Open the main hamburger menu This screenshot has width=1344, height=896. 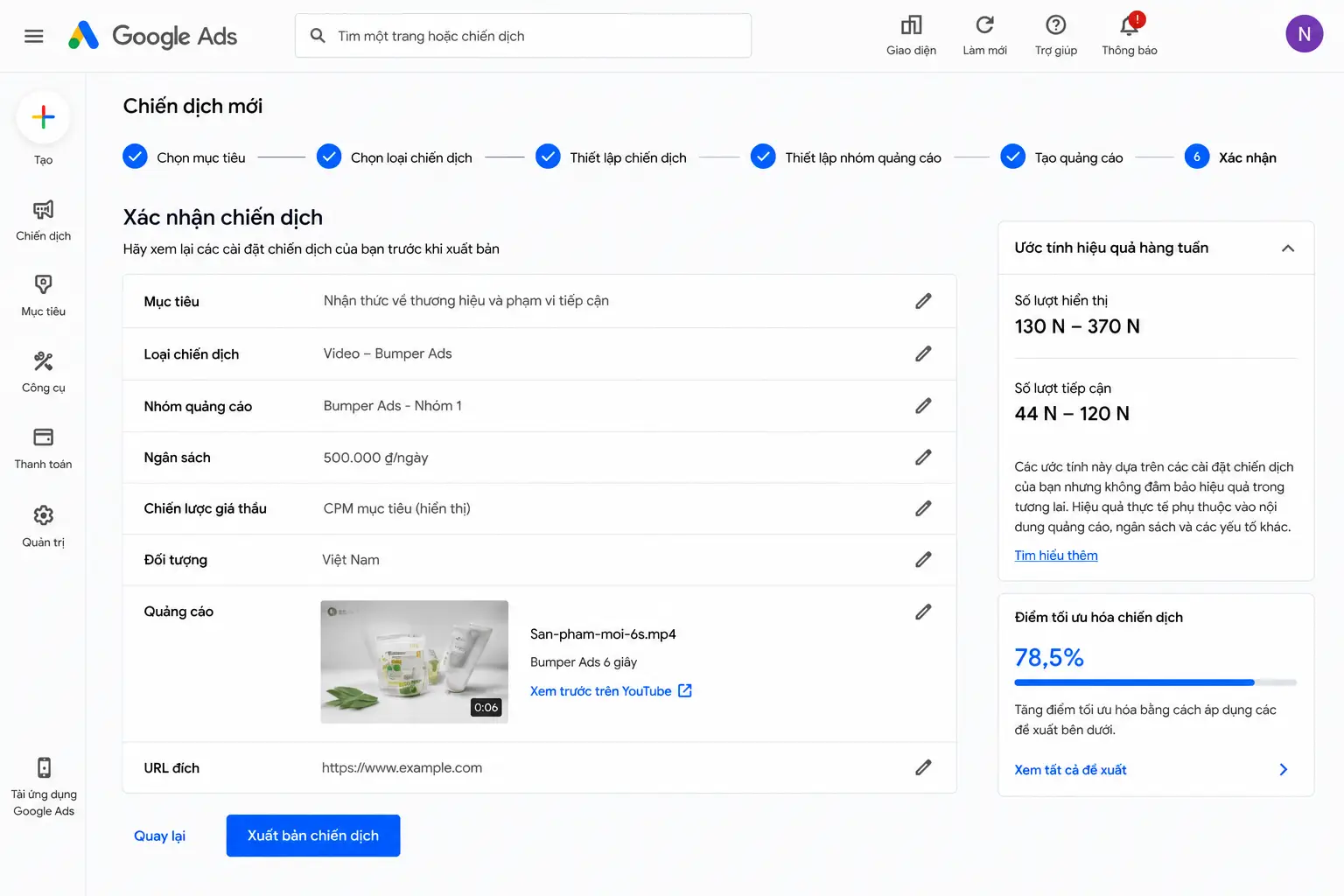click(34, 36)
